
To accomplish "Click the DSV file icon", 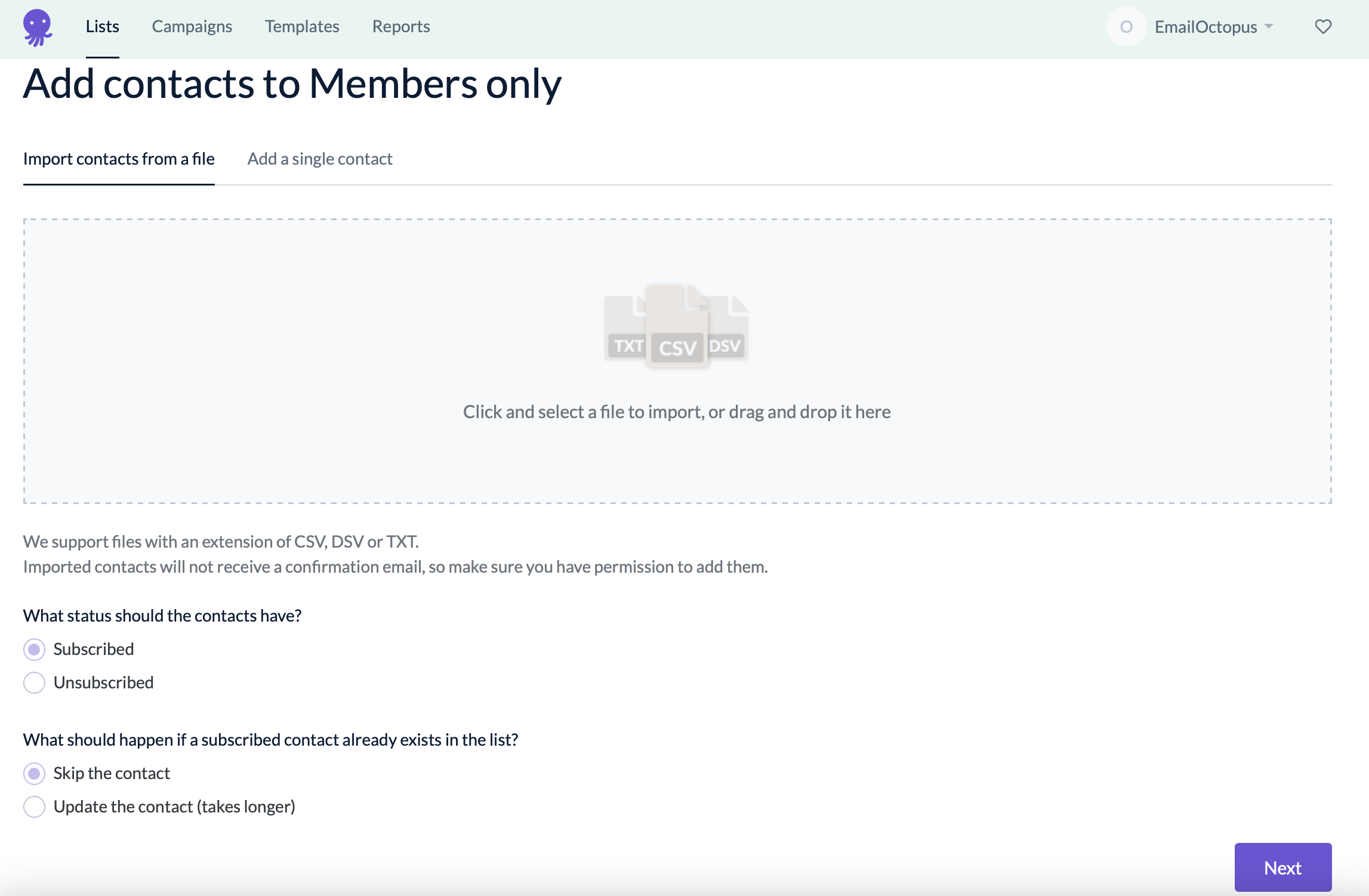I will (x=727, y=329).
